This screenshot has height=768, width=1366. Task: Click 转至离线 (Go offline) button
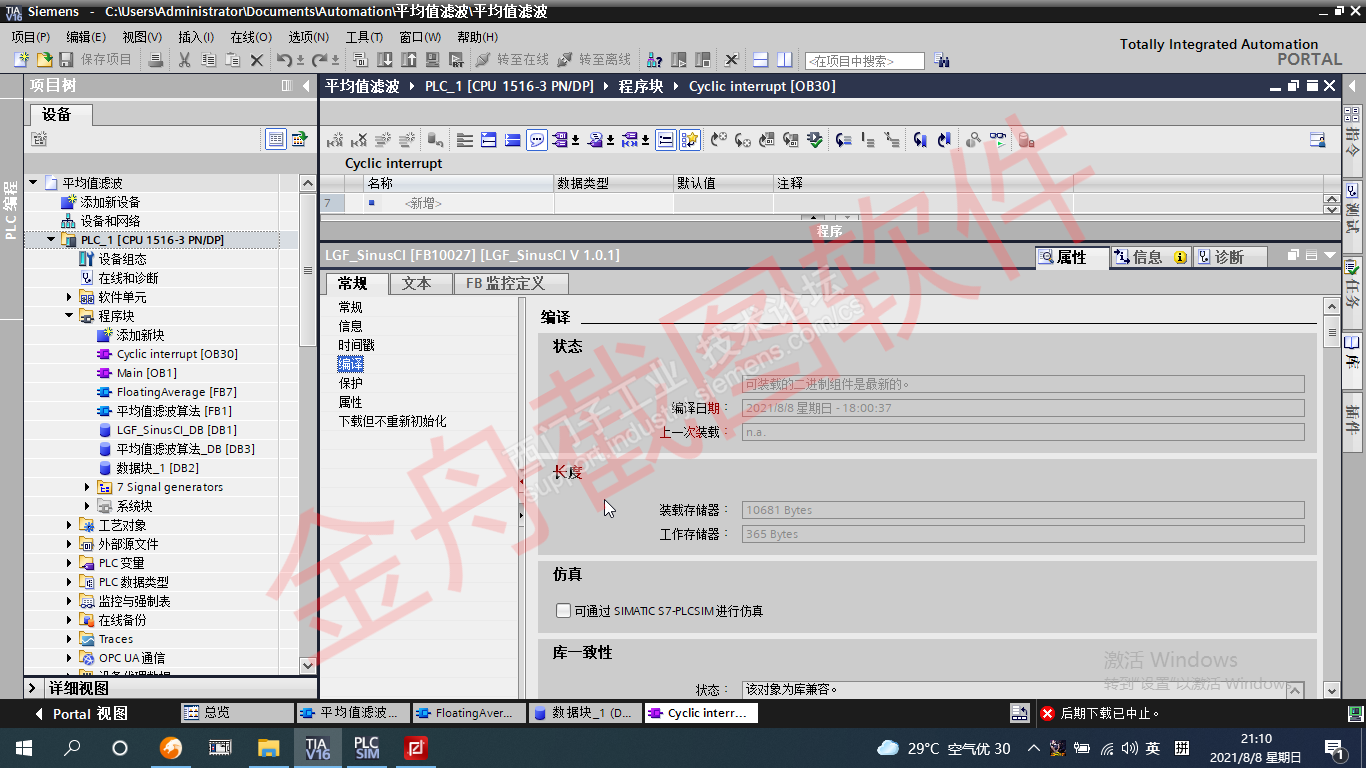(x=595, y=60)
